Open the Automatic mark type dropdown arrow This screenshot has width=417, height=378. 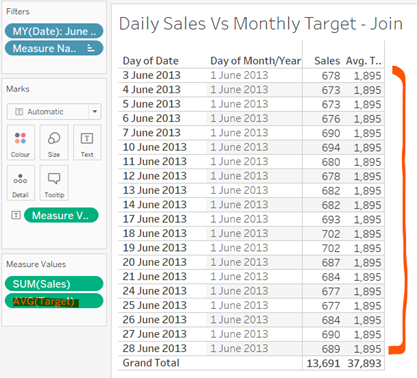[95, 111]
